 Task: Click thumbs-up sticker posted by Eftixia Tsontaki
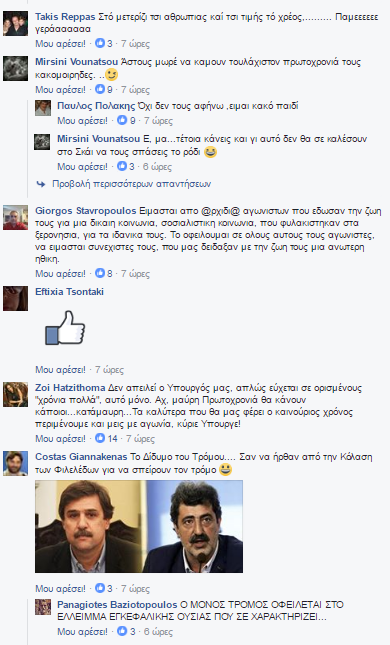click(65, 328)
